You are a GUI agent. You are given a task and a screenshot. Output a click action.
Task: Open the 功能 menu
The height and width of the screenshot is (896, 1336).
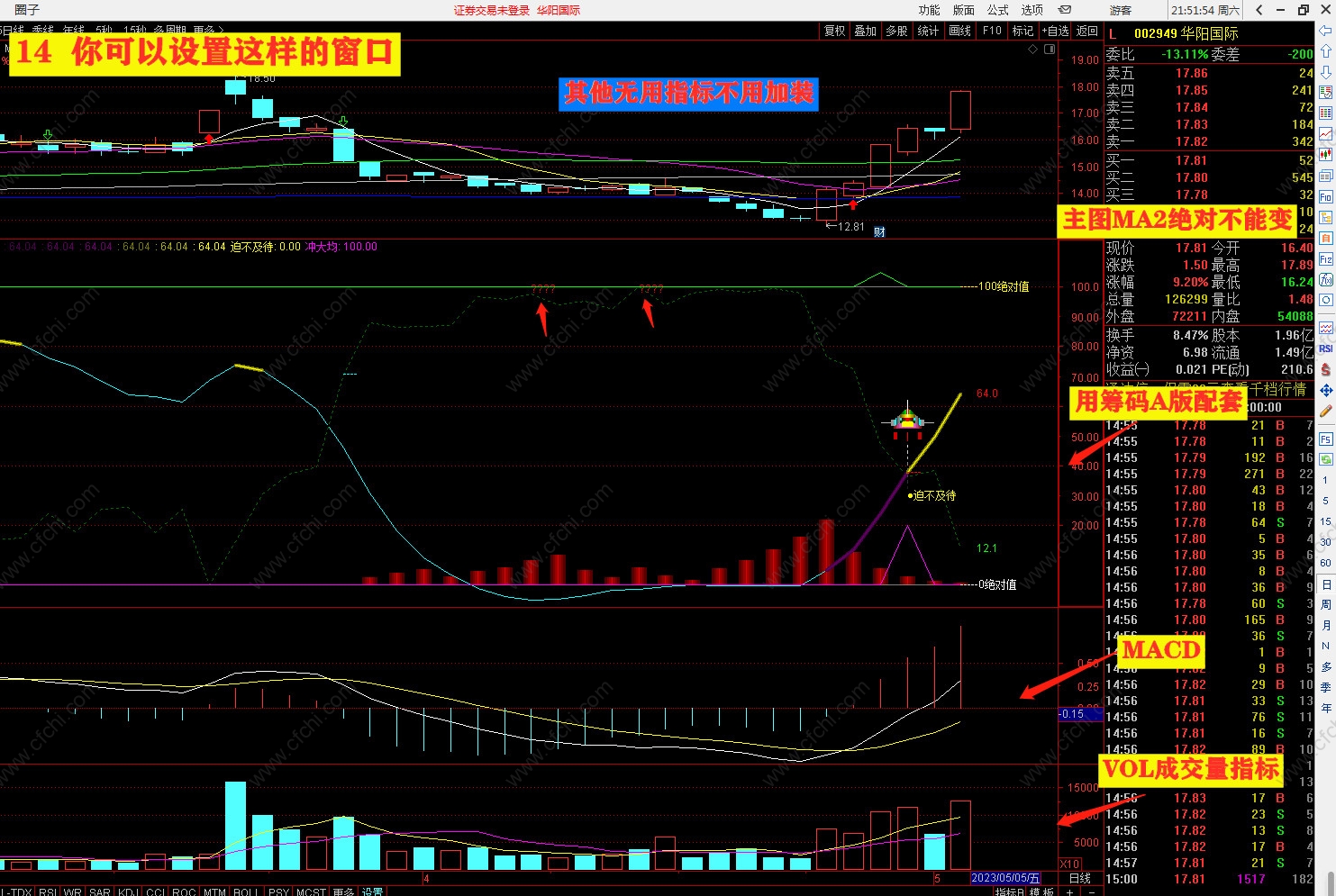coord(929,10)
